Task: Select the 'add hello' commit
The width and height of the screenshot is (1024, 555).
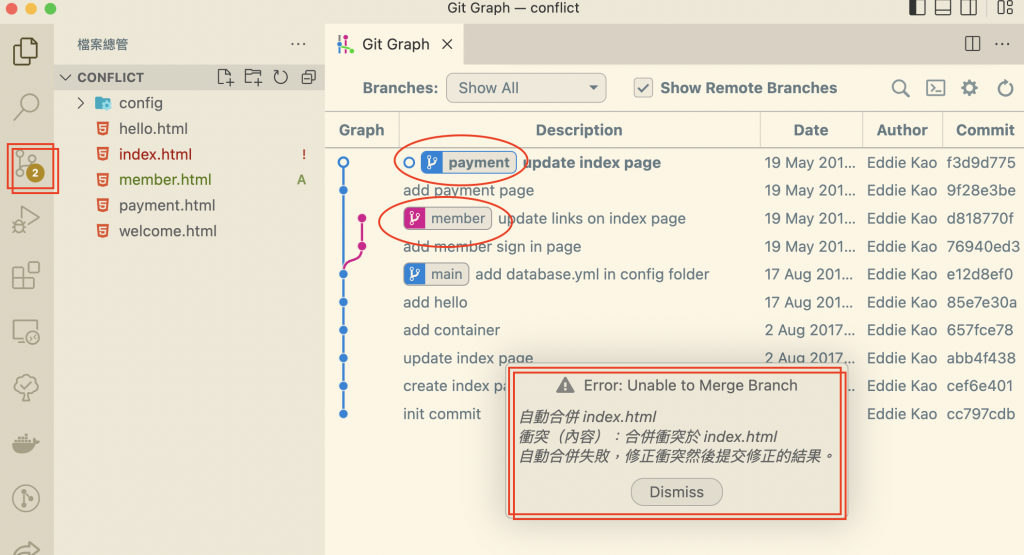Action: pyautogui.click(x=435, y=302)
